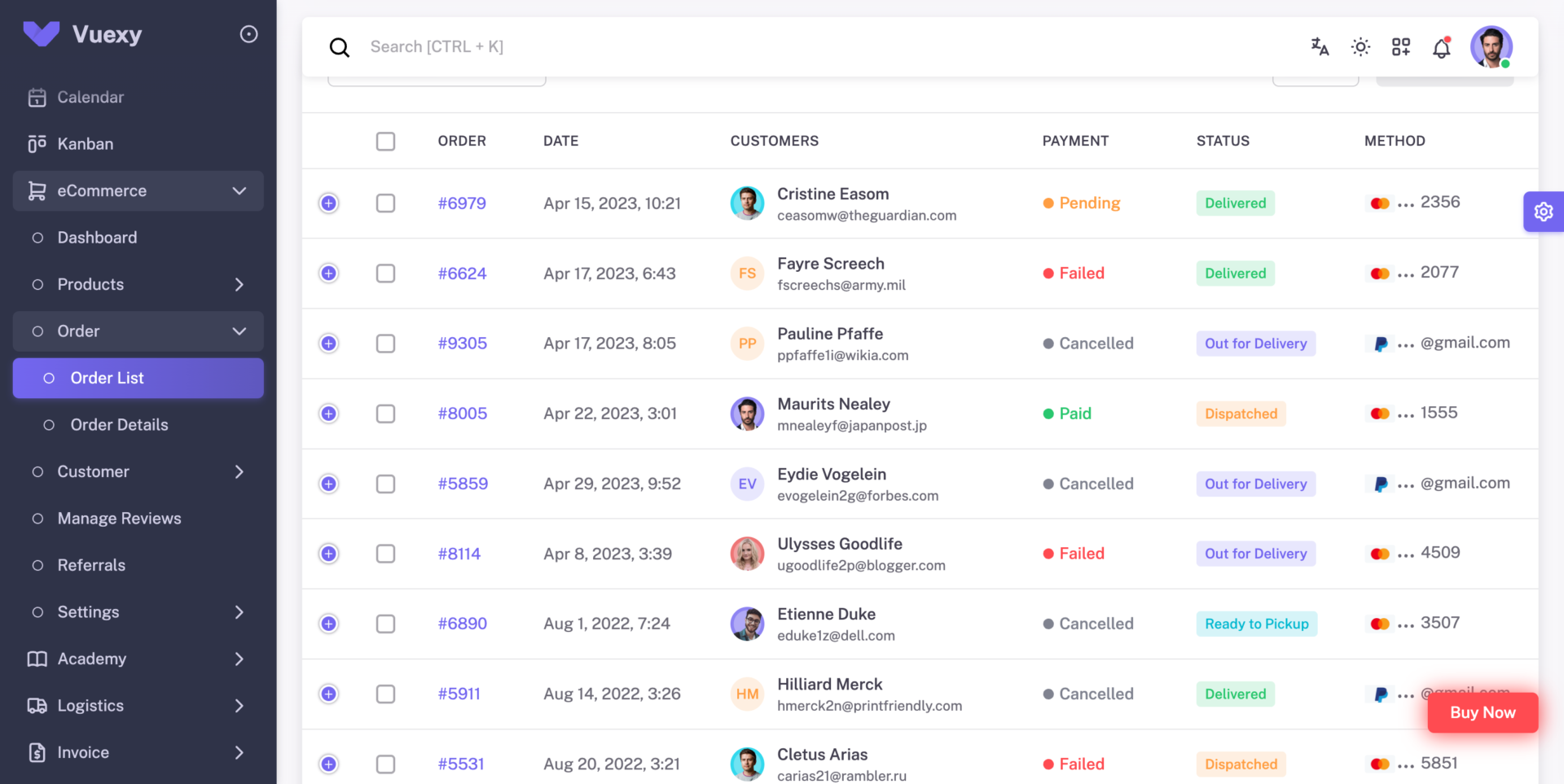Open customer Maurits Nealey

(x=833, y=404)
